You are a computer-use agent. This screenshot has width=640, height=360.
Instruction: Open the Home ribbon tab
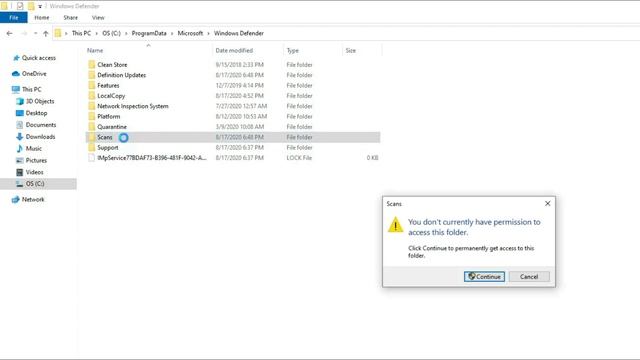point(42,18)
